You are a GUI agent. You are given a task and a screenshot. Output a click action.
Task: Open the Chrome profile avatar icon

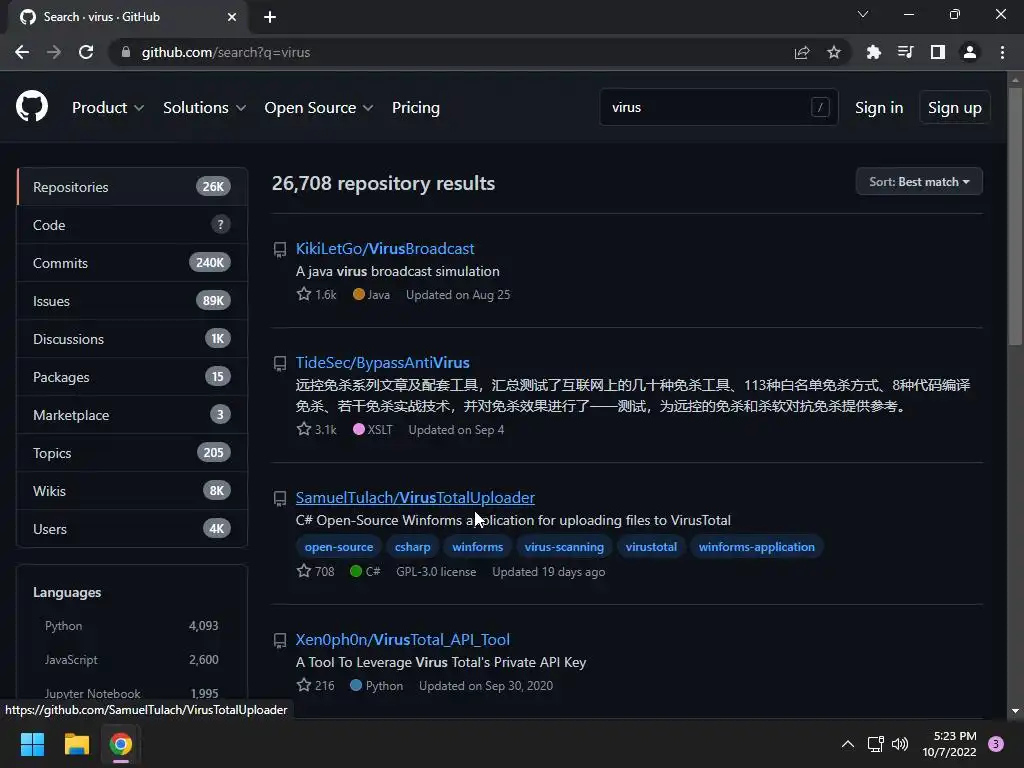click(970, 52)
